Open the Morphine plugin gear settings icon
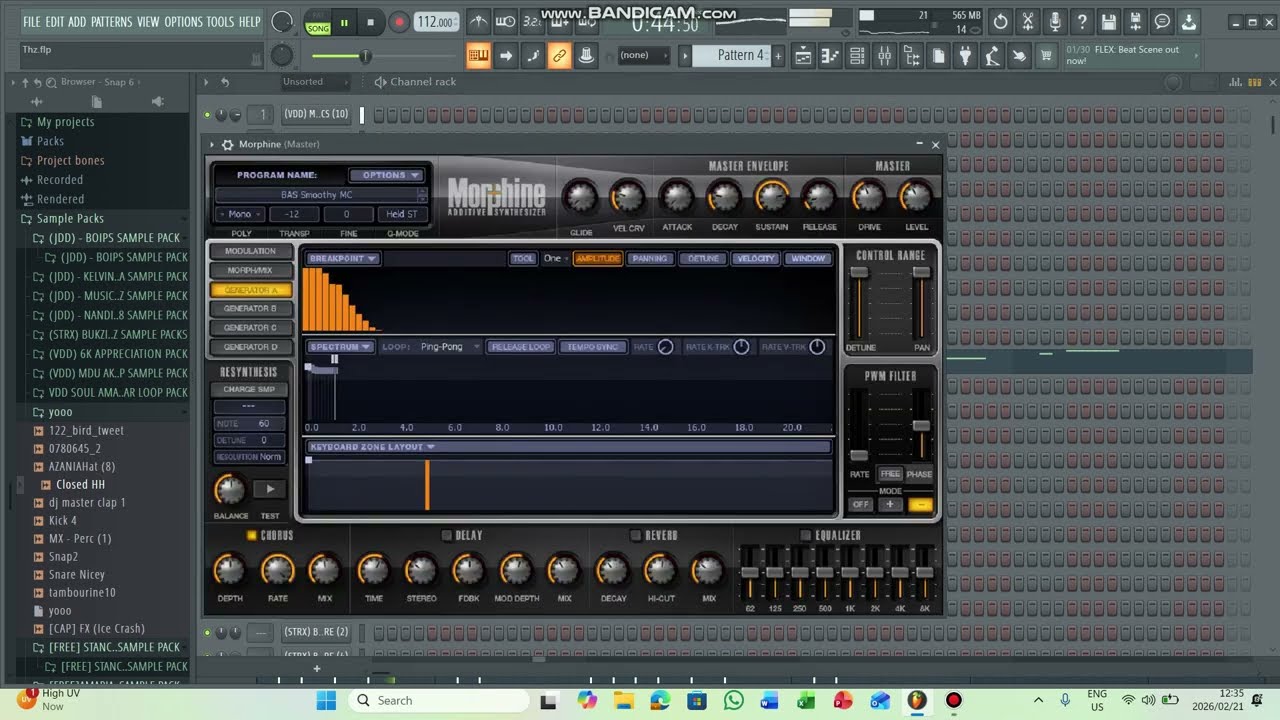Image resolution: width=1280 pixels, height=720 pixels. point(227,145)
